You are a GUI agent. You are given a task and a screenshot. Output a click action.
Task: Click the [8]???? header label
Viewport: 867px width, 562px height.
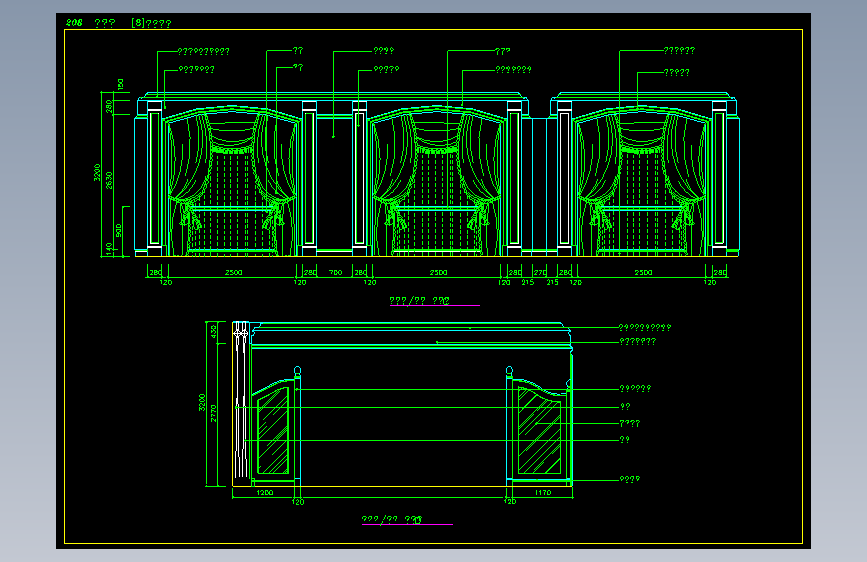(x=152, y=23)
